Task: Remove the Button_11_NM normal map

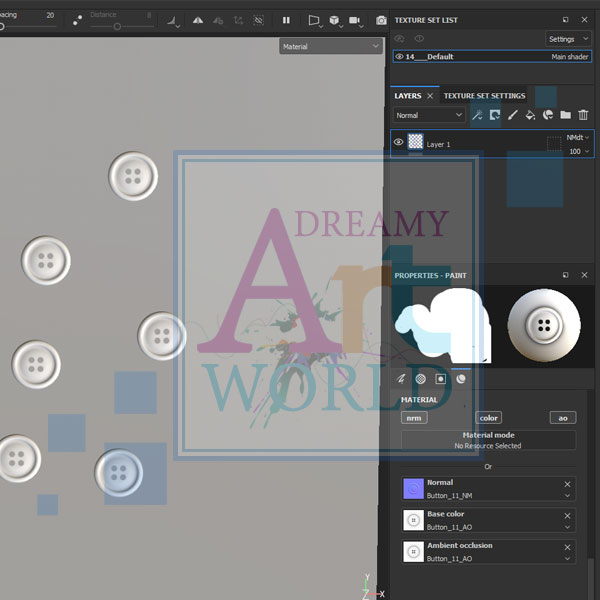Action: click(x=567, y=484)
